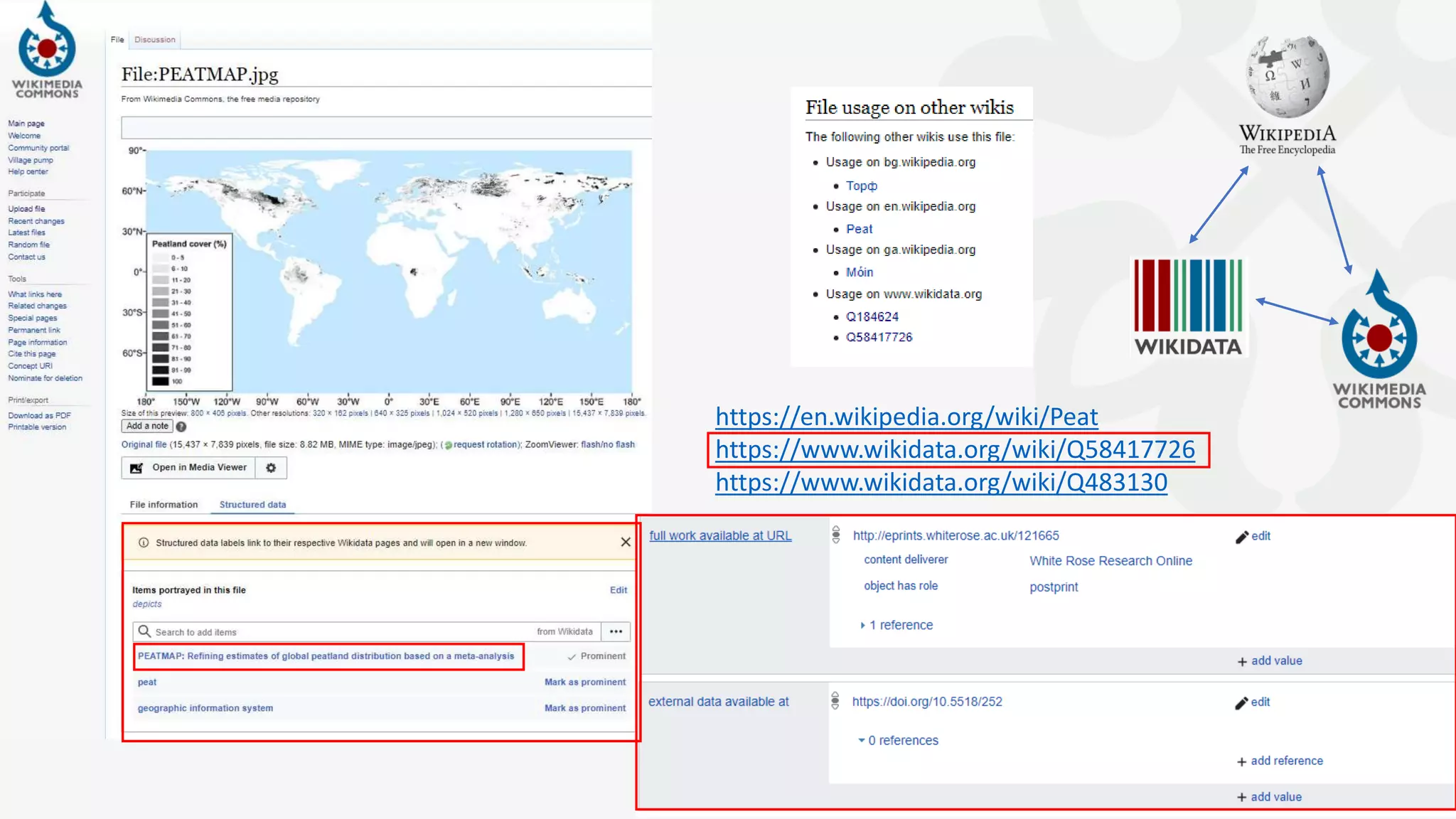Click rank selector beside doi.org URL
The image size is (1456, 819).
pyautogui.click(x=835, y=701)
